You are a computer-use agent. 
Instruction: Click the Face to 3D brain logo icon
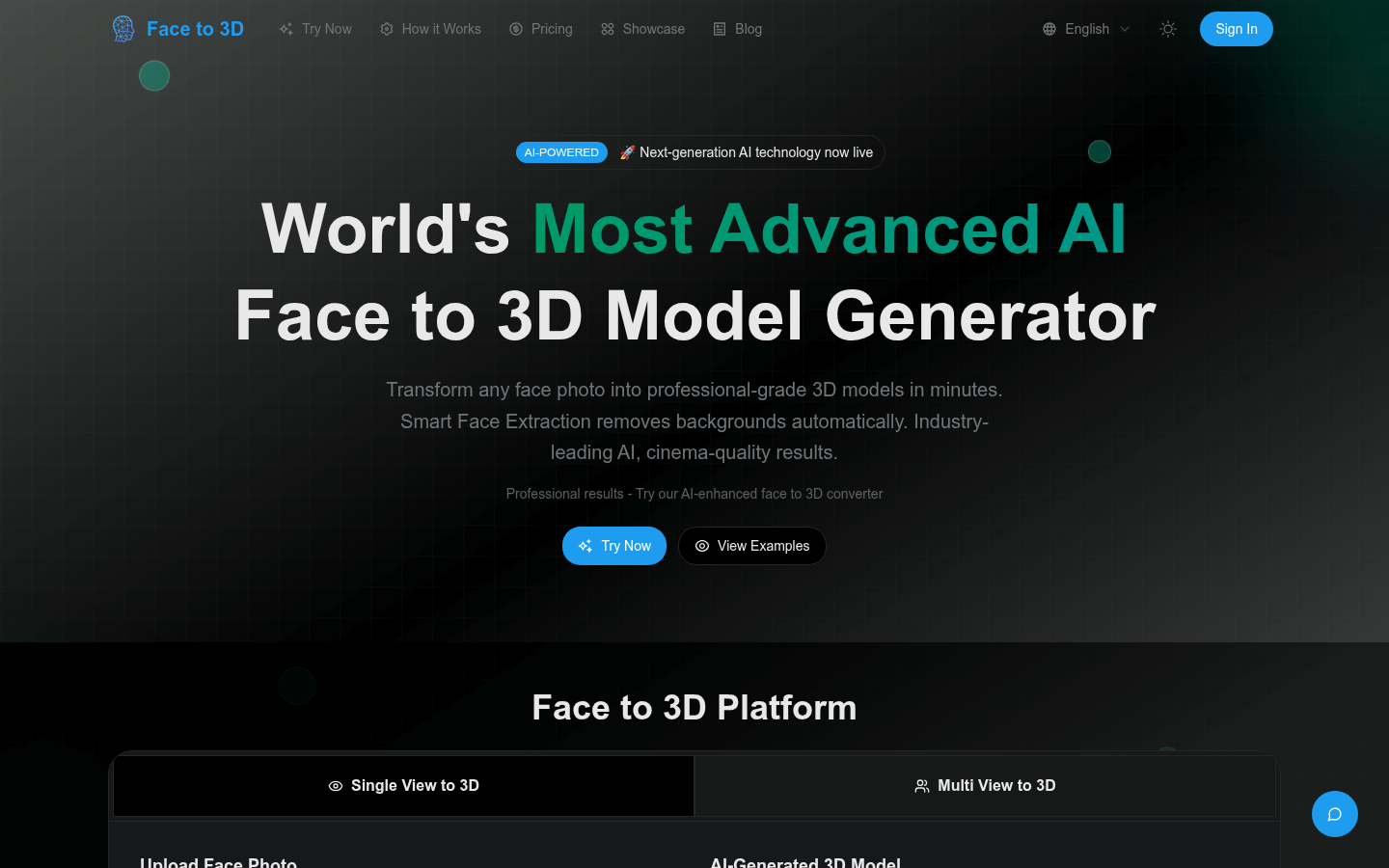[123, 29]
